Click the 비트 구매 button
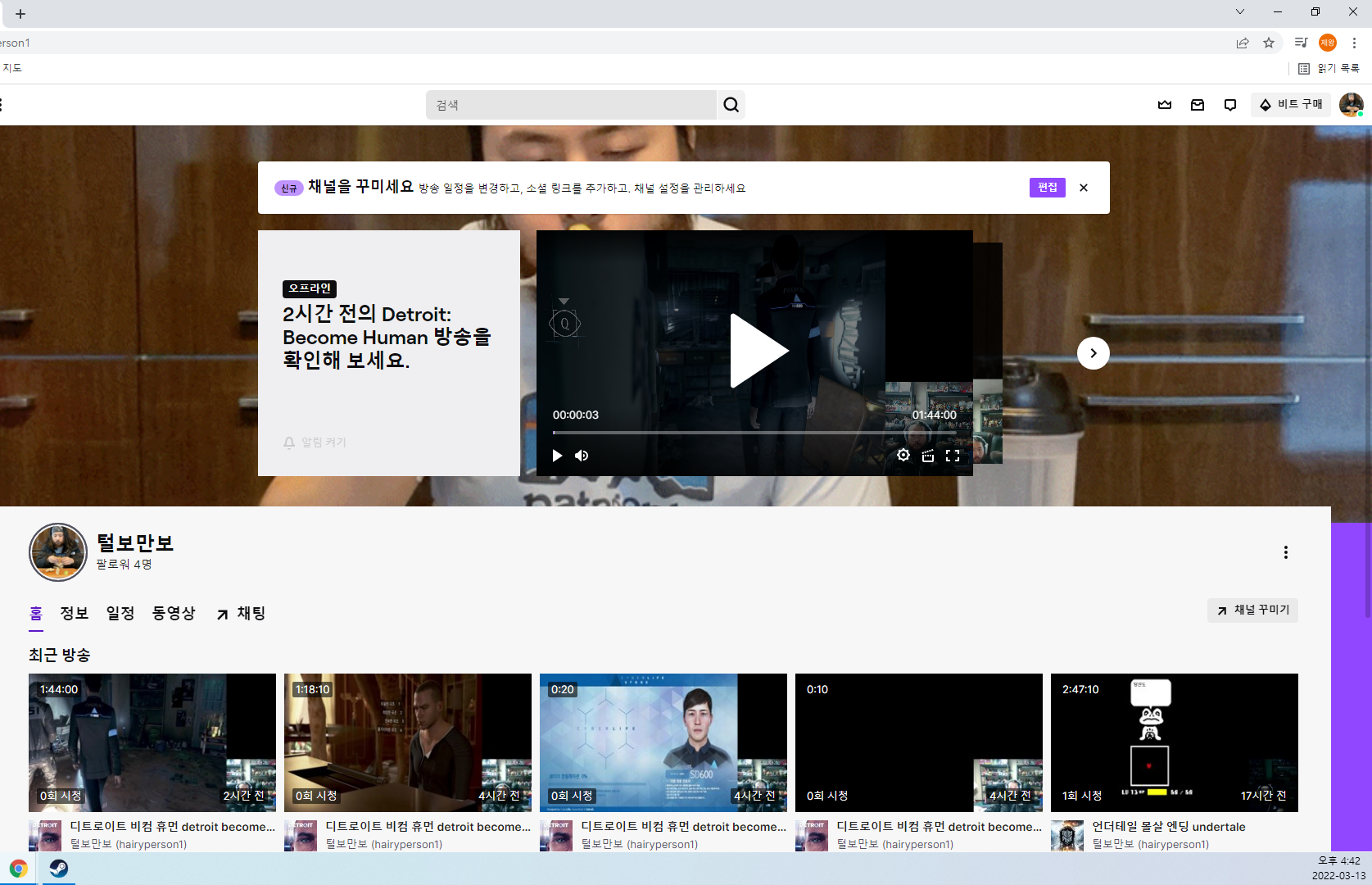The width and height of the screenshot is (1372, 885). point(1291,105)
